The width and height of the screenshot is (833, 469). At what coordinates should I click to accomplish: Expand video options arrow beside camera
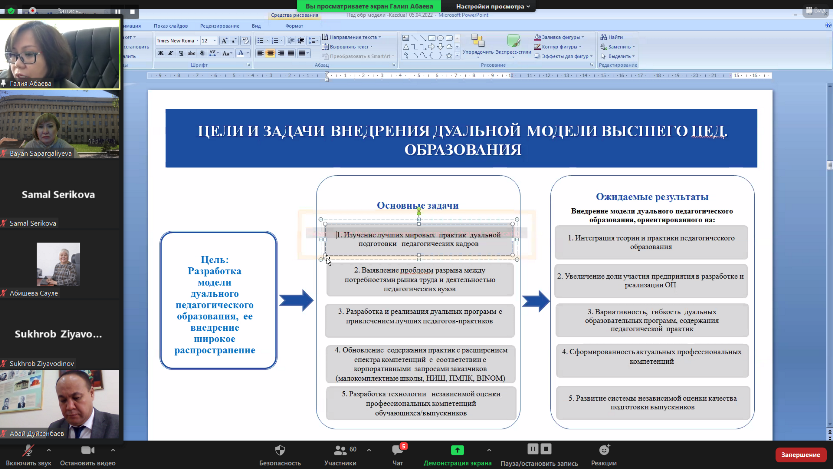pyautogui.click(x=113, y=448)
